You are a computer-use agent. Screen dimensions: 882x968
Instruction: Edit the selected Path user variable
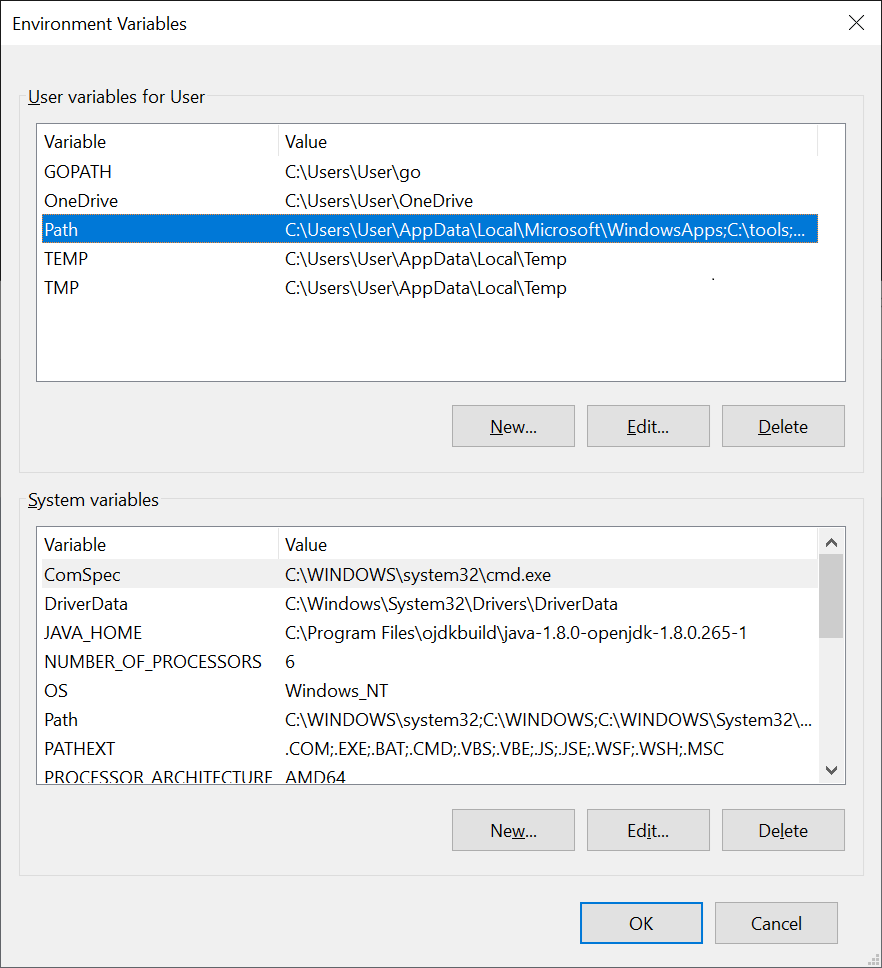click(x=648, y=425)
